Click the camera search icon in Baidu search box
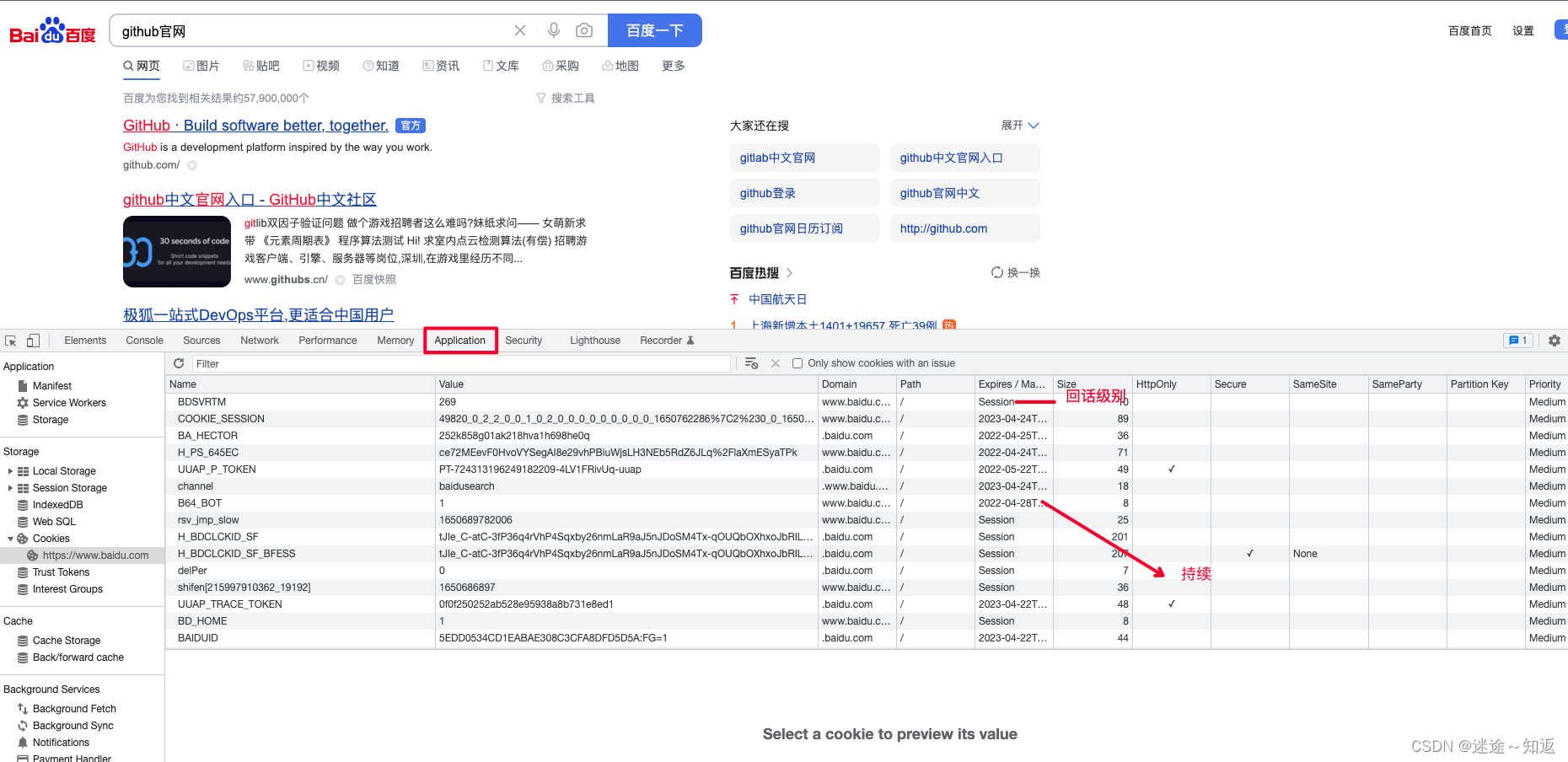Image resolution: width=1568 pixels, height=762 pixels. coord(584,30)
